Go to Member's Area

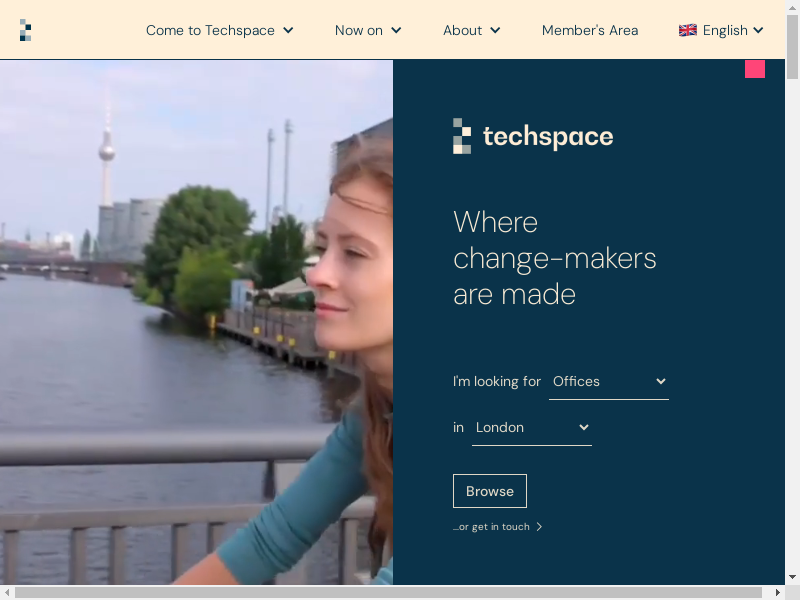point(589,30)
